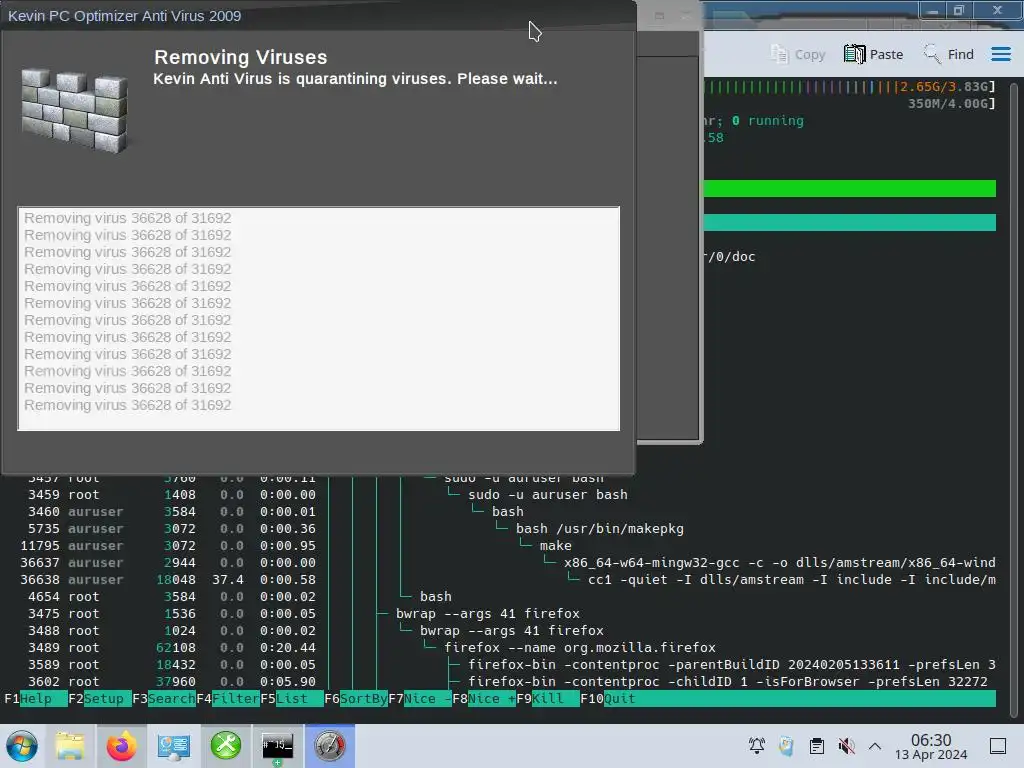Image resolution: width=1024 pixels, height=768 pixels.
Task: Click the Paste toolbar button in terminal
Action: [x=873, y=54]
